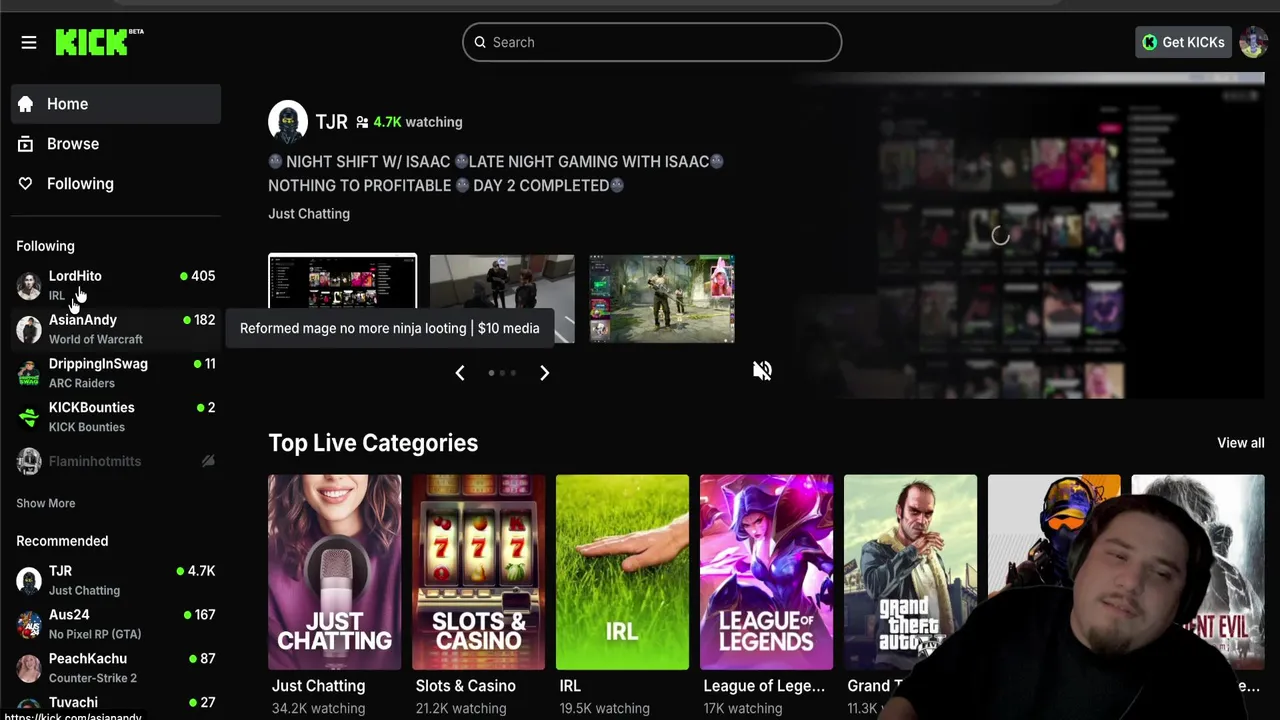Select third featured stream thumbnail
The width and height of the screenshot is (1280, 720).
[662, 299]
